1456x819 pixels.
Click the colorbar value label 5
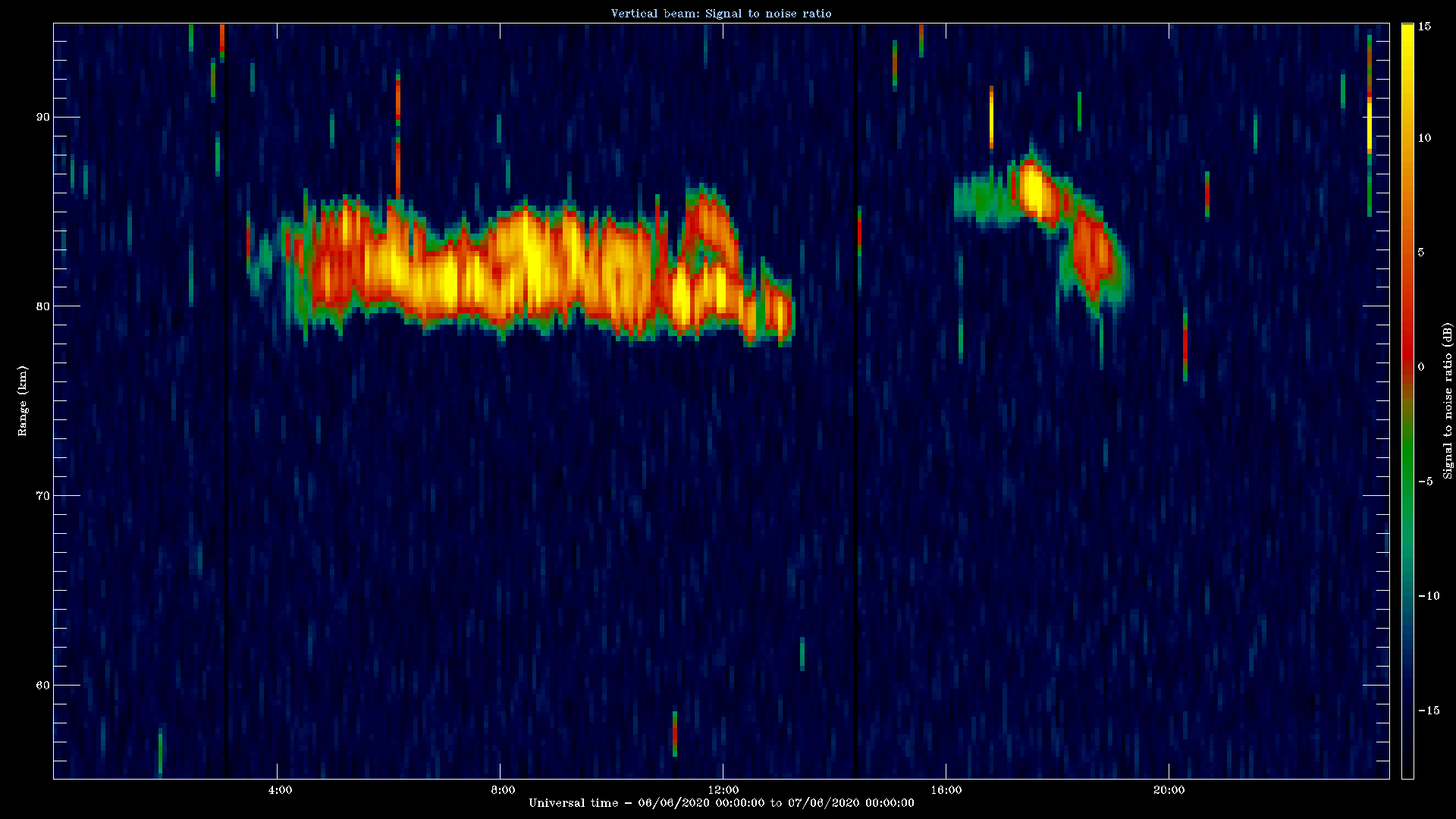point(1421,253)
